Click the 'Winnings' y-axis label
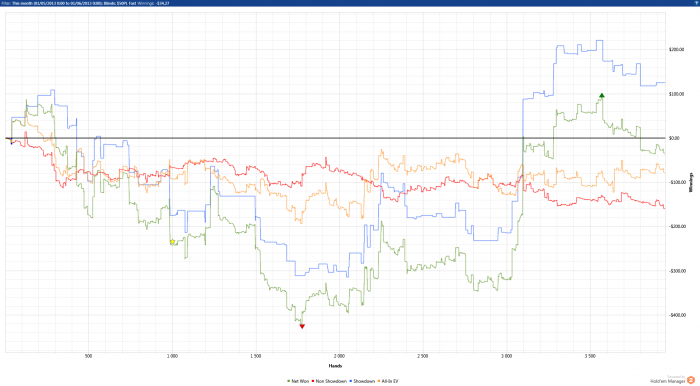Image resolution: width=700 pixels, height=386 pixels. [691, 182]
